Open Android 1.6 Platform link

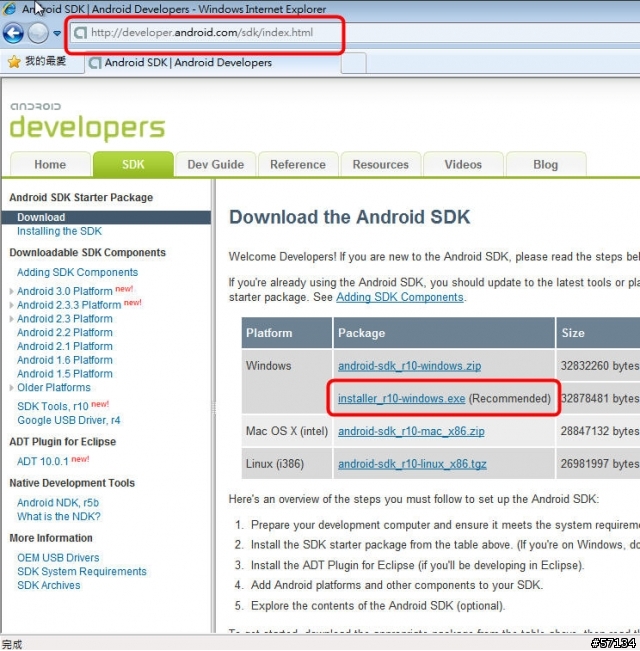(65, 360)
